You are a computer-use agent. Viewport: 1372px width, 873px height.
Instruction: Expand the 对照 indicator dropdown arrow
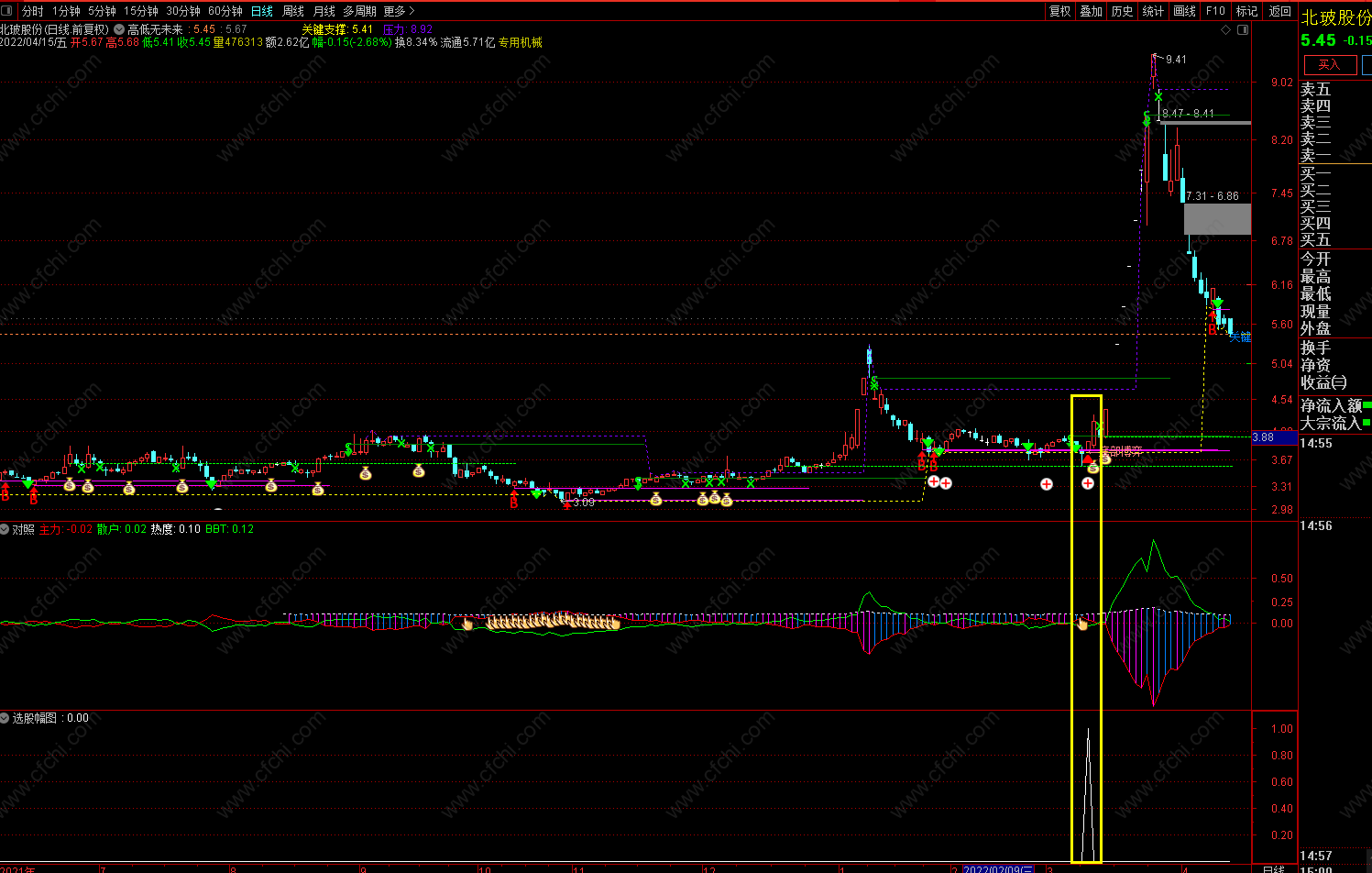click(x=5, y=529)
